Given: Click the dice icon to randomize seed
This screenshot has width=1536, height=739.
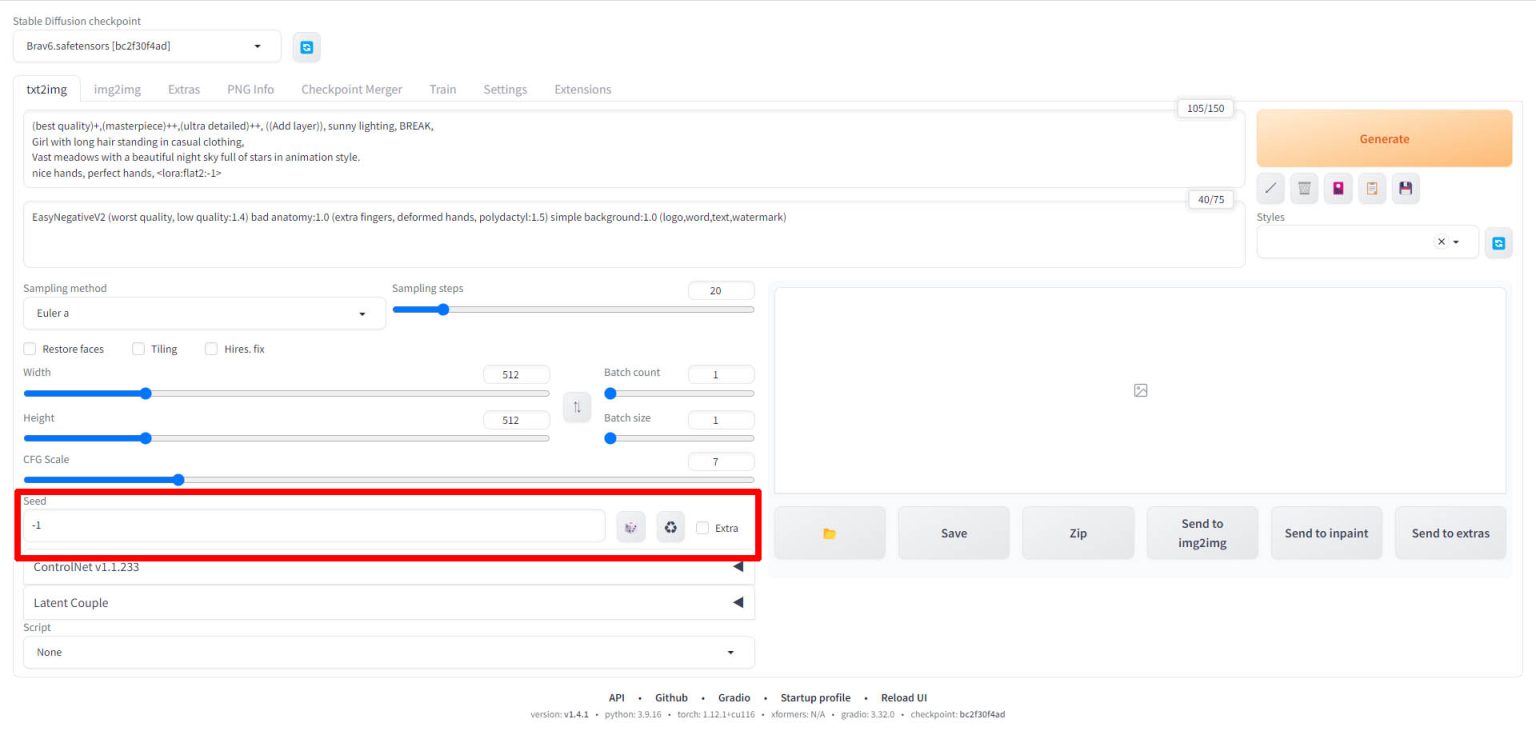Looking at the screenshot, I should click(631, 527).
